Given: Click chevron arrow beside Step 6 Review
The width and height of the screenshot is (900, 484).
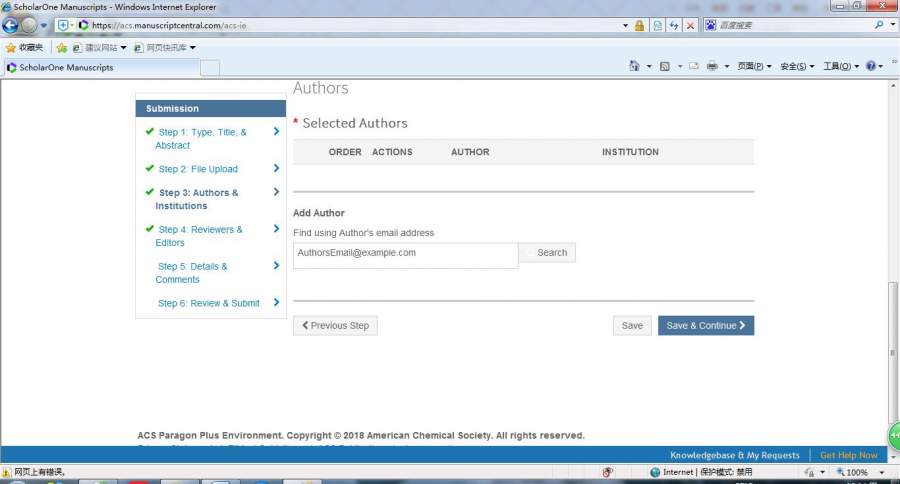Looking at the screenshot, I should point(276,302).
